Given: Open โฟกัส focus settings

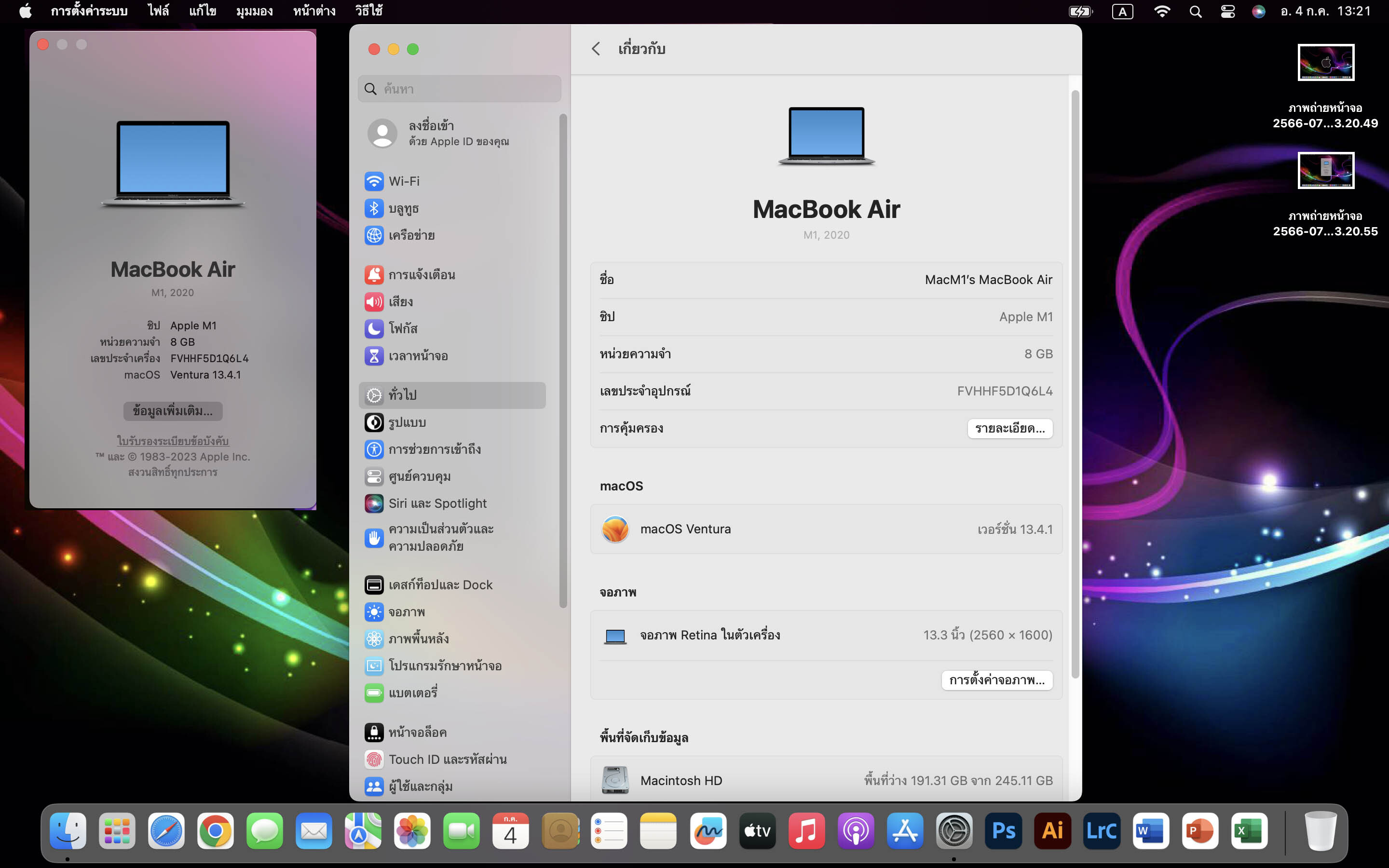Looking at the screenshot, I should coord(452,329).
